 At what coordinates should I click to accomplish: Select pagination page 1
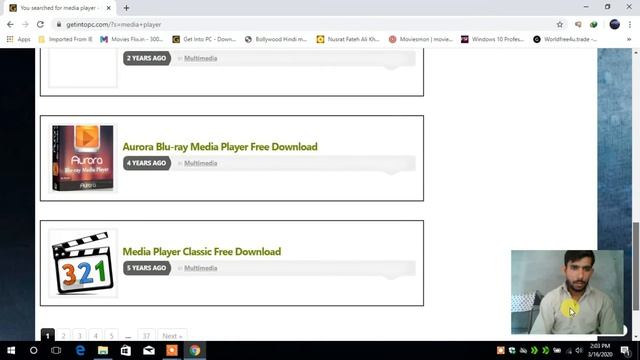(47, 335)
